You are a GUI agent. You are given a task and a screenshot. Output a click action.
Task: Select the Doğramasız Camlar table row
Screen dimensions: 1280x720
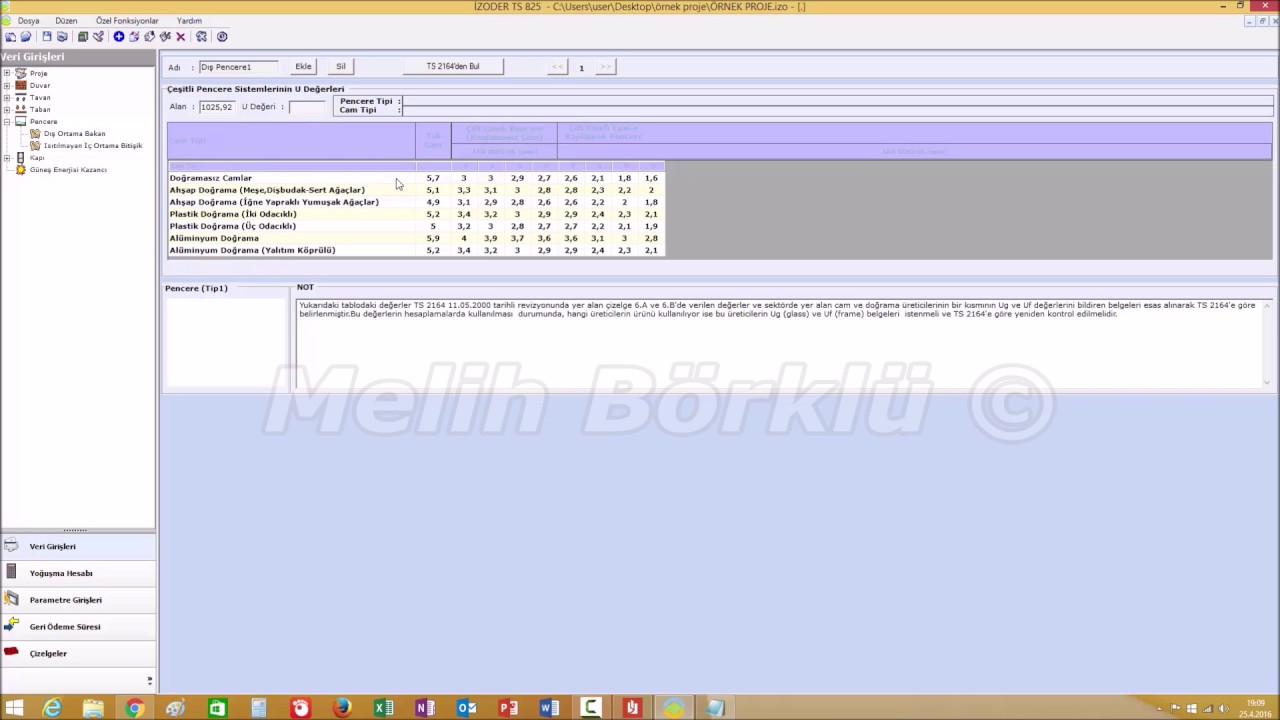(416, 178)
